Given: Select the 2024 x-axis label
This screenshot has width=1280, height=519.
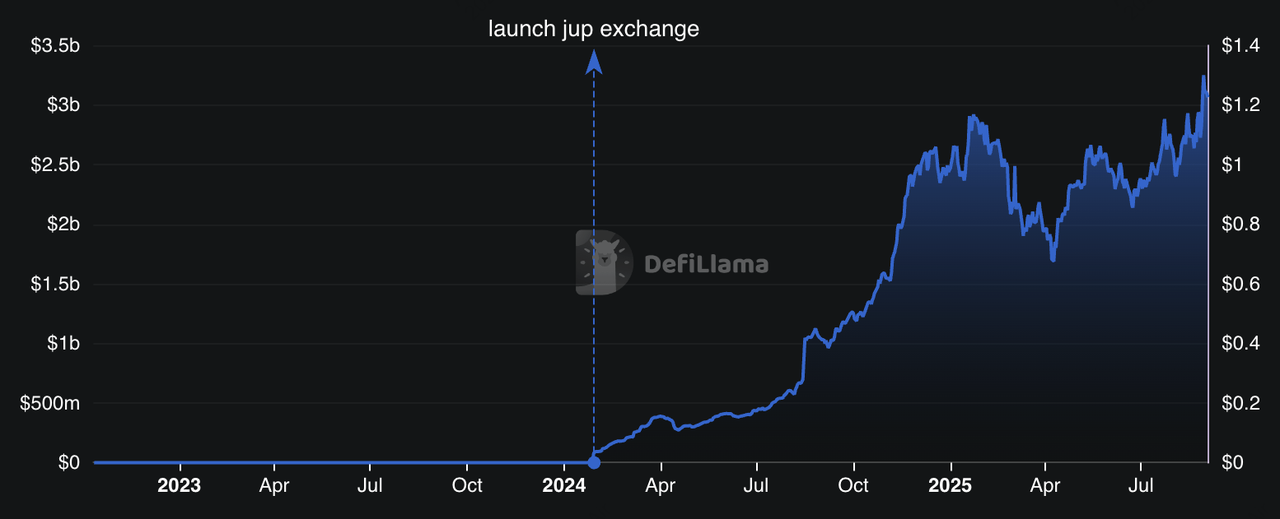Looking at the screenshot, I should pyautogui.click(x=563, y=486).
